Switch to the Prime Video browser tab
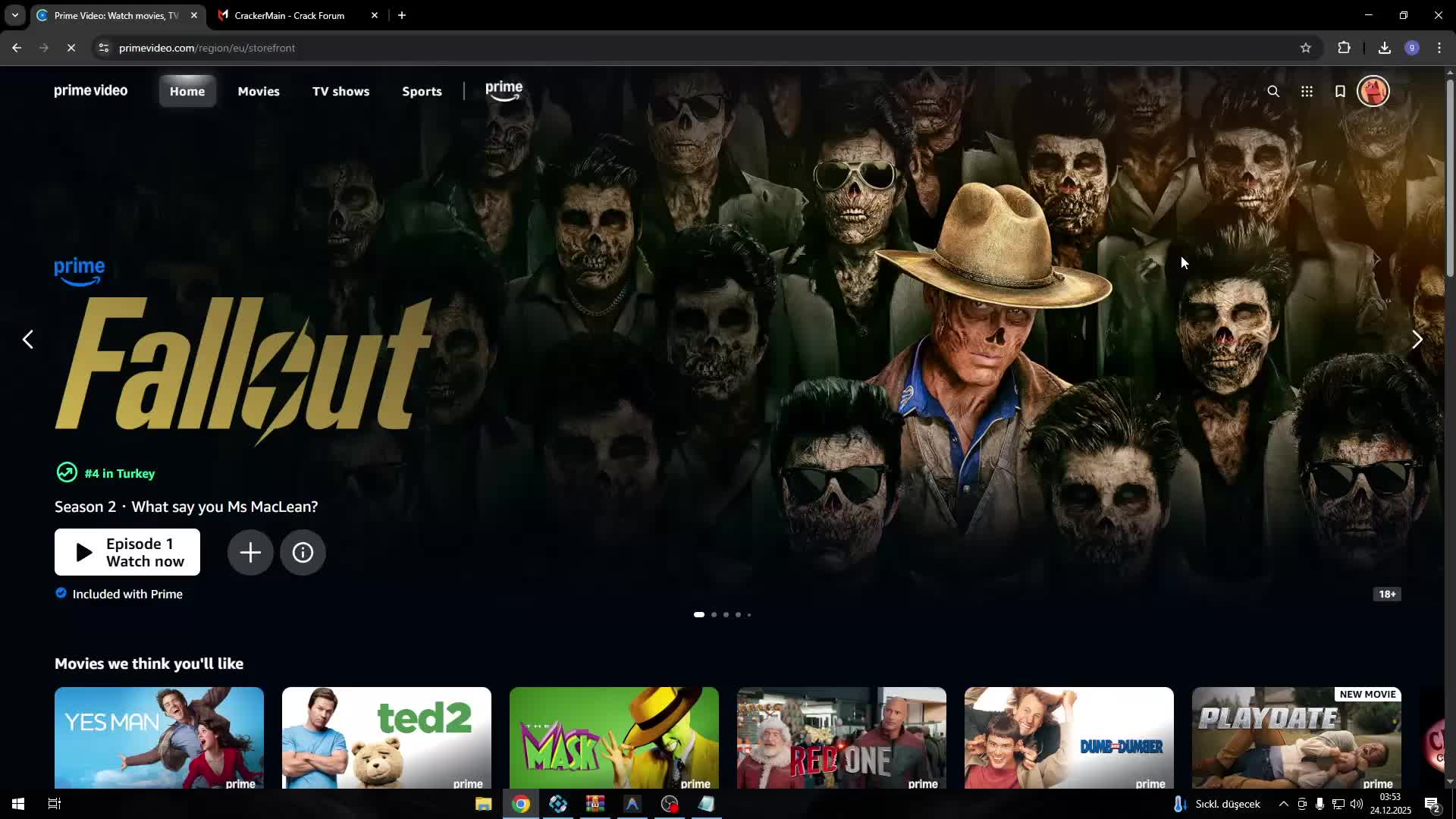The image size is (1456, 819). tap(118, 15)
